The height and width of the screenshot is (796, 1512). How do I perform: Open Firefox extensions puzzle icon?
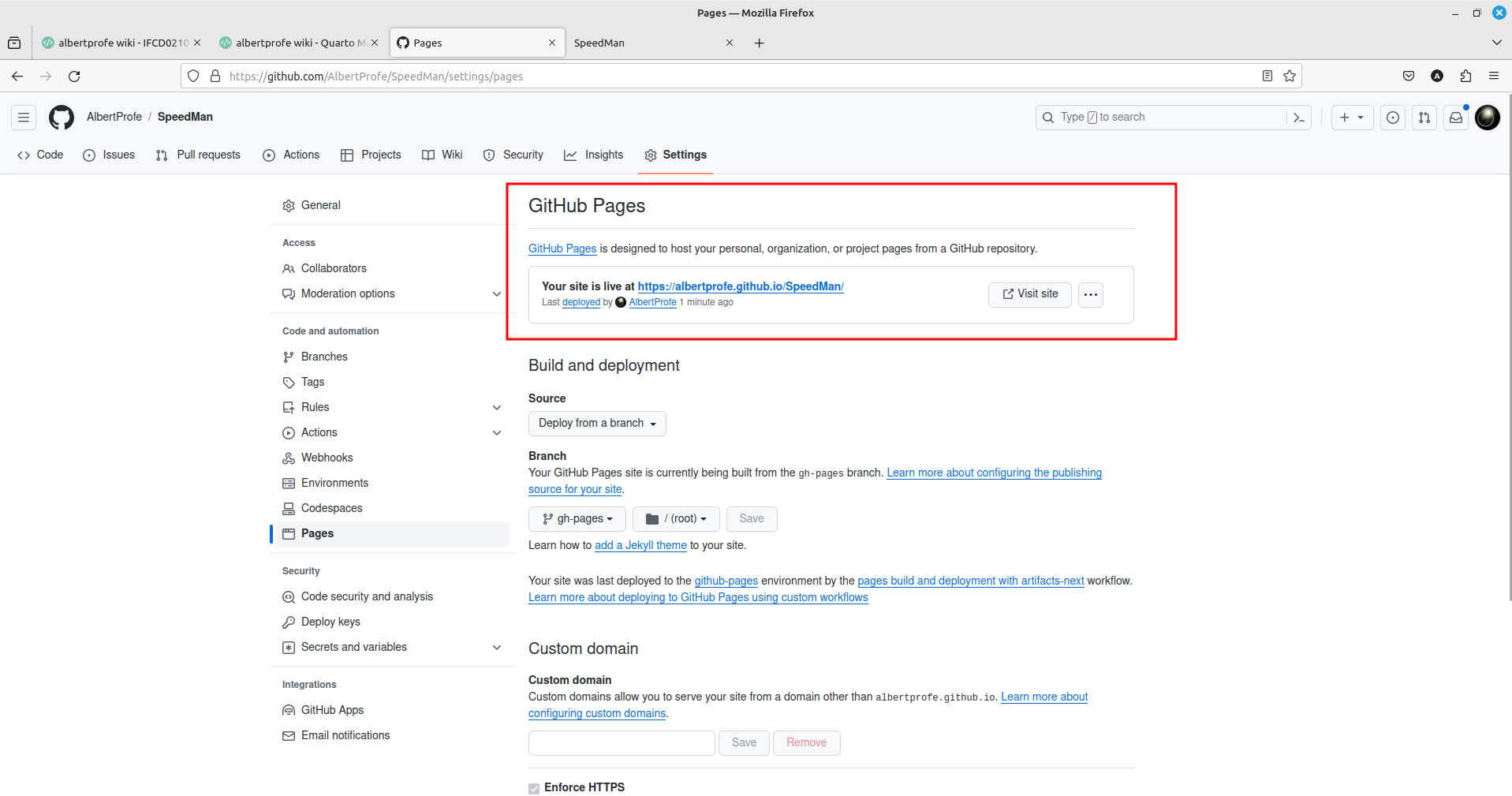click(x=1465, y=77)
